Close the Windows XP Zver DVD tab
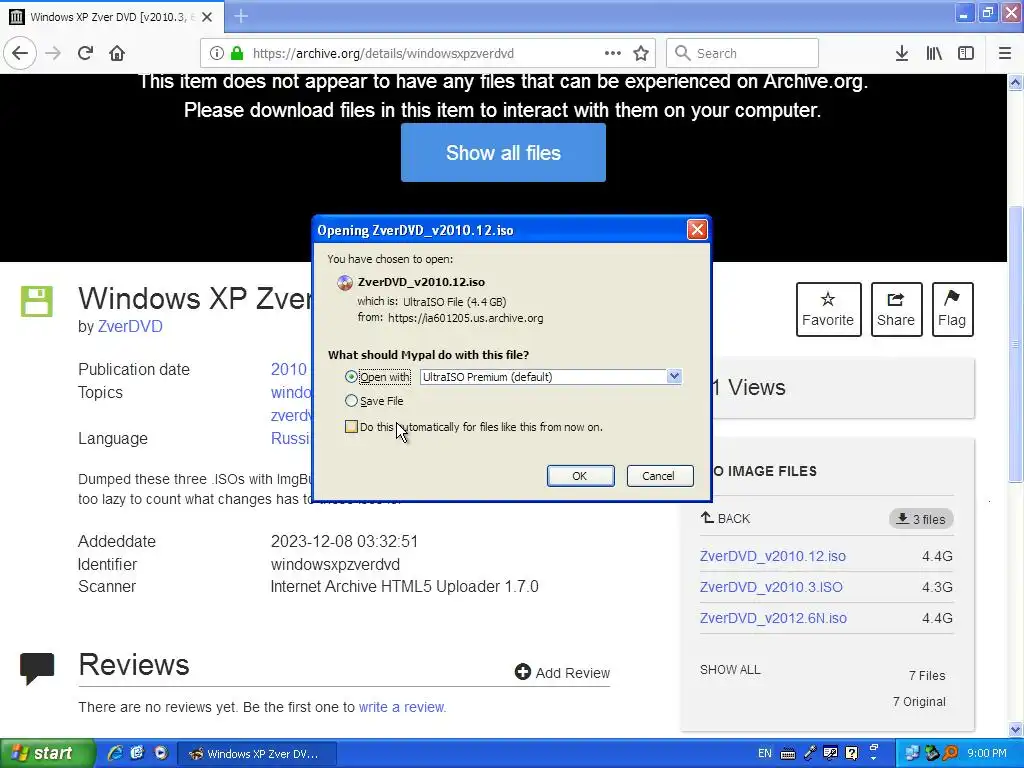The height and width of the screenshot is (768, 1024). 207,17
